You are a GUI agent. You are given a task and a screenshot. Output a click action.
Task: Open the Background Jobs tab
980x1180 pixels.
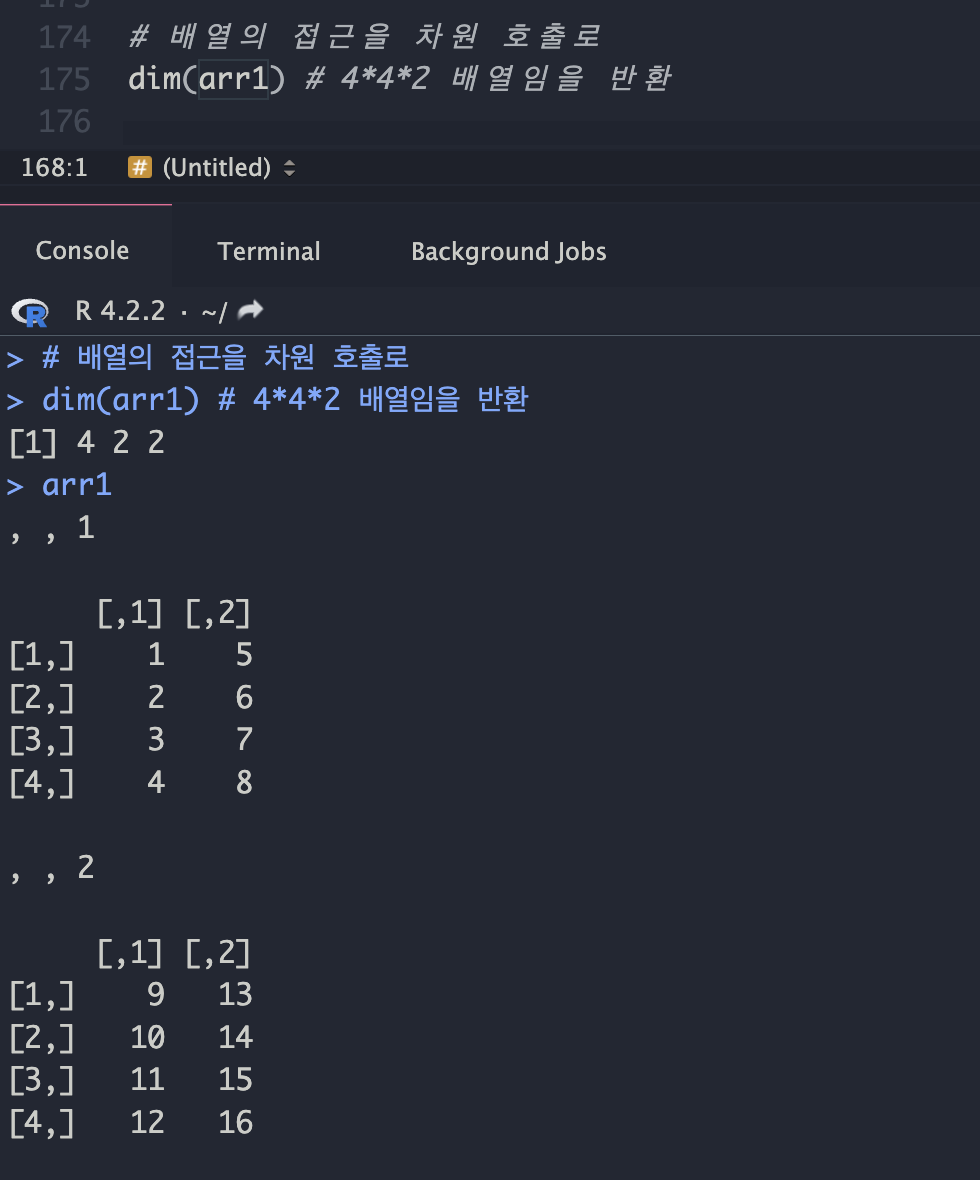click(509, 251)
